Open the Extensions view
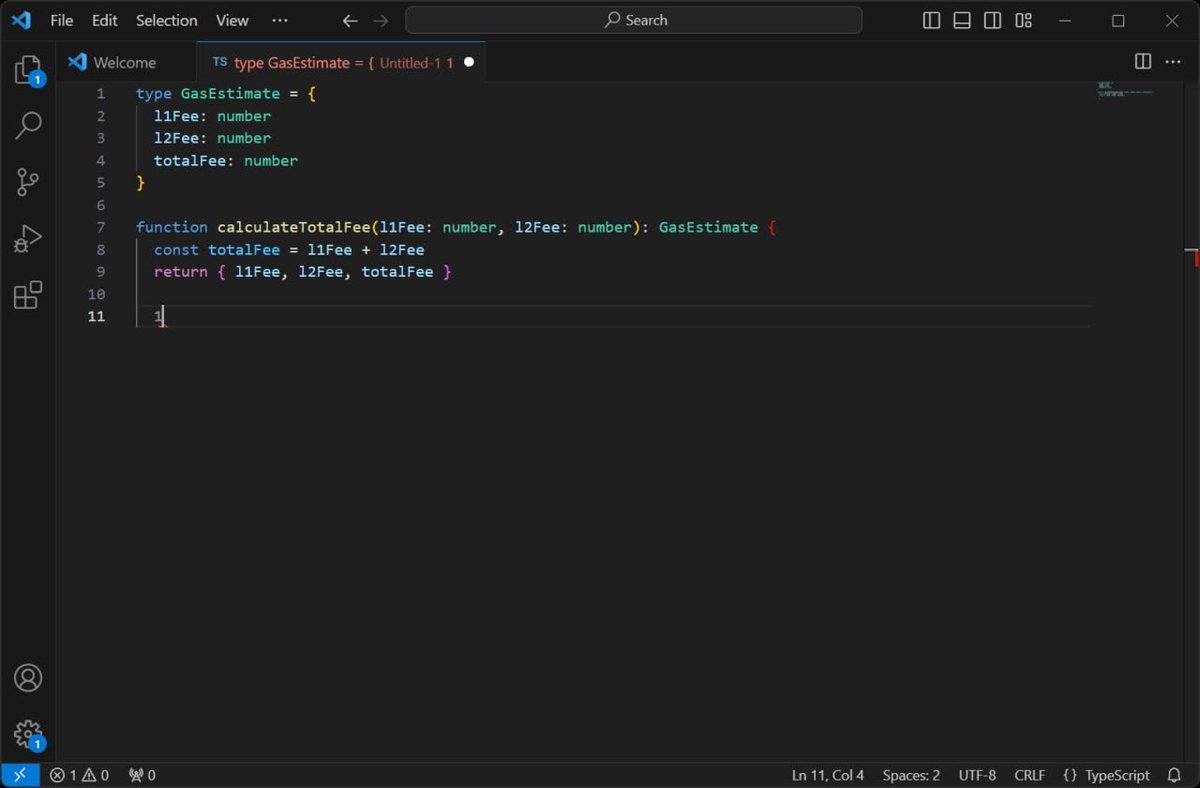The width and height of the screenshot is (1200, 788). pyautogui.click(x=28, y=295)
